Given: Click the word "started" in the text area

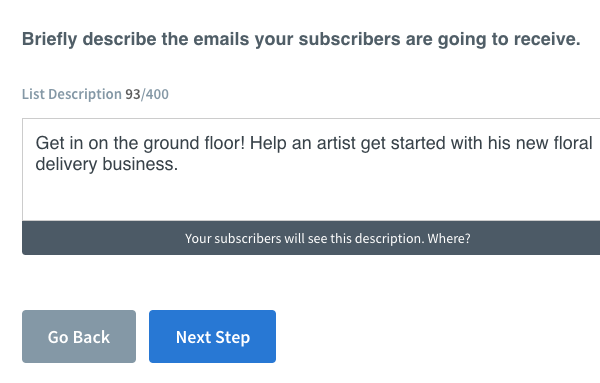Looking at the screenshot, I should click(418, 143).
